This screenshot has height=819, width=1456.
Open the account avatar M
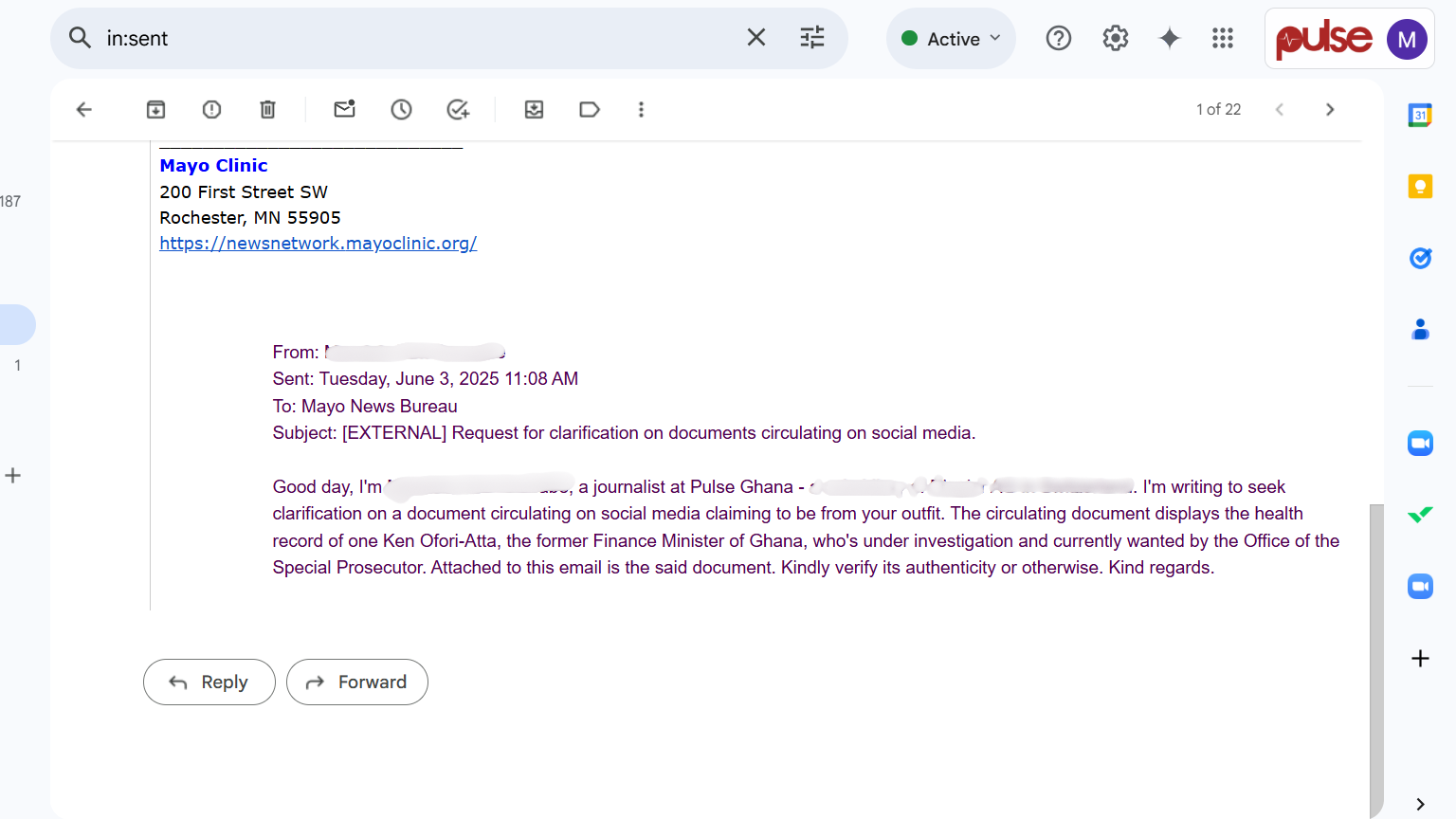1407,40
